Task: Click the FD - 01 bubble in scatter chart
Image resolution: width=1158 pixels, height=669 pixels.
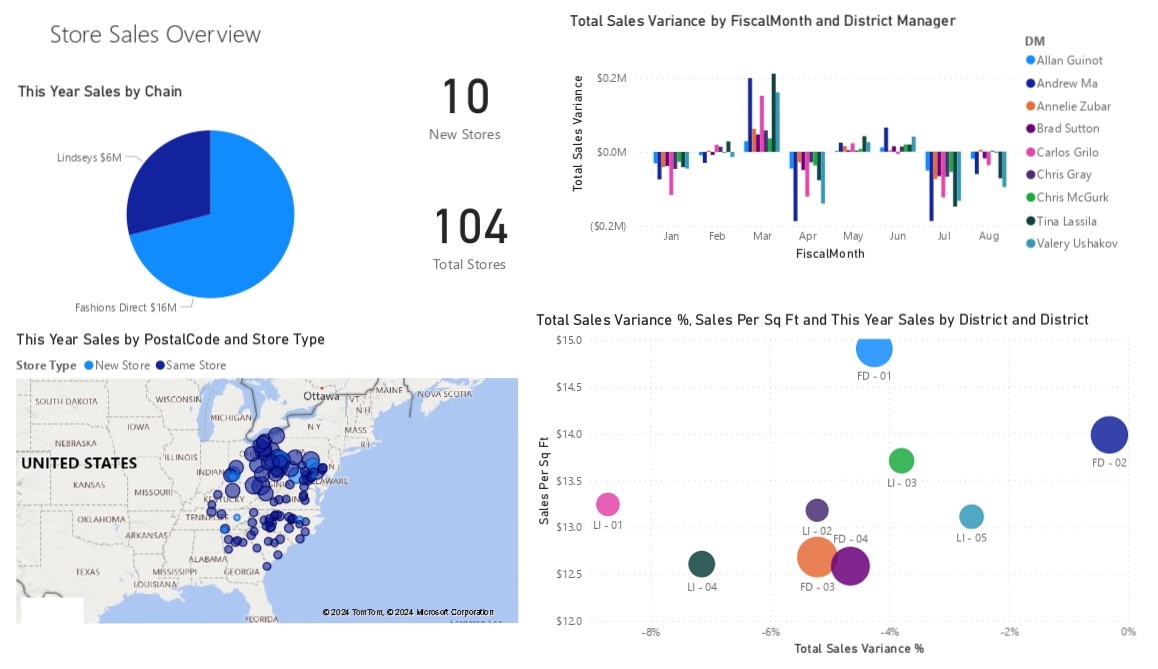Action: click(x=874, y=350)
